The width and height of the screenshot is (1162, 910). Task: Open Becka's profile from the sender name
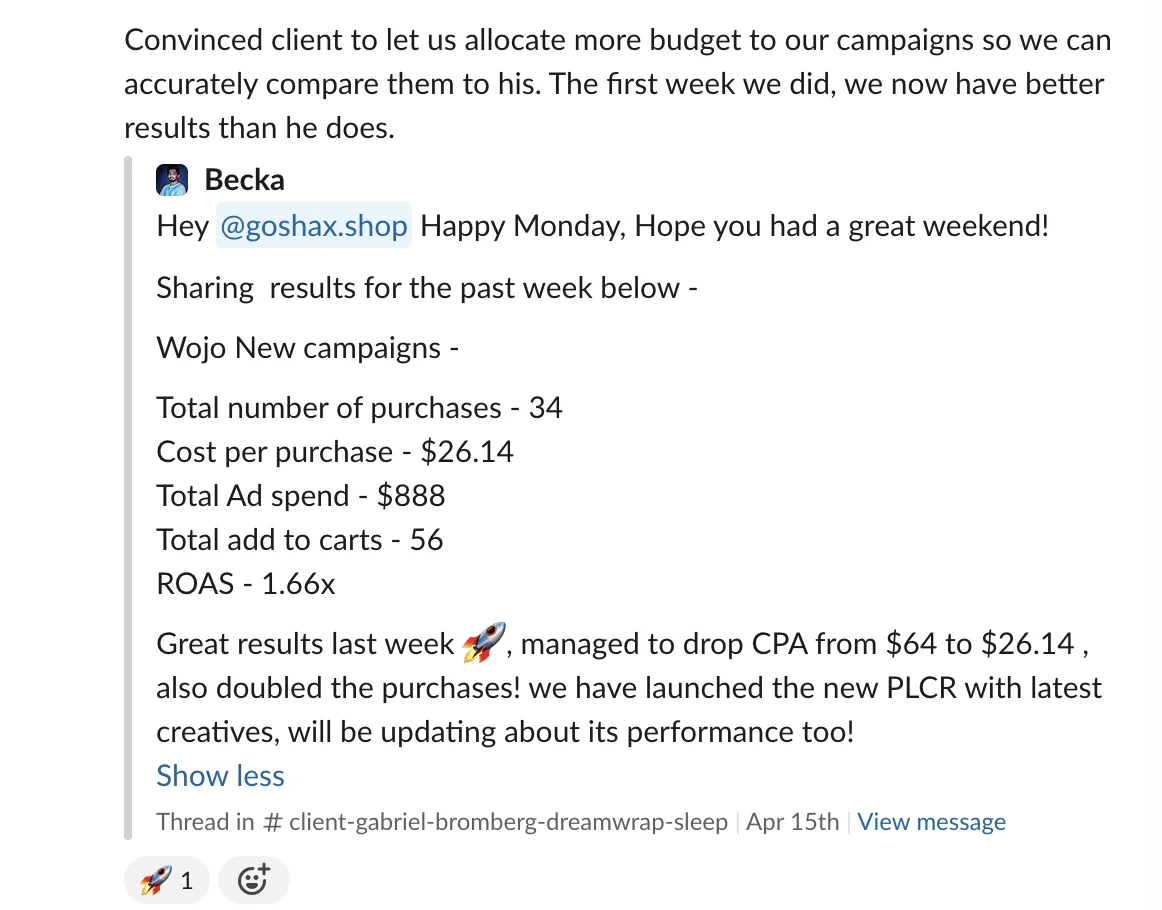[x=245, y=180]
